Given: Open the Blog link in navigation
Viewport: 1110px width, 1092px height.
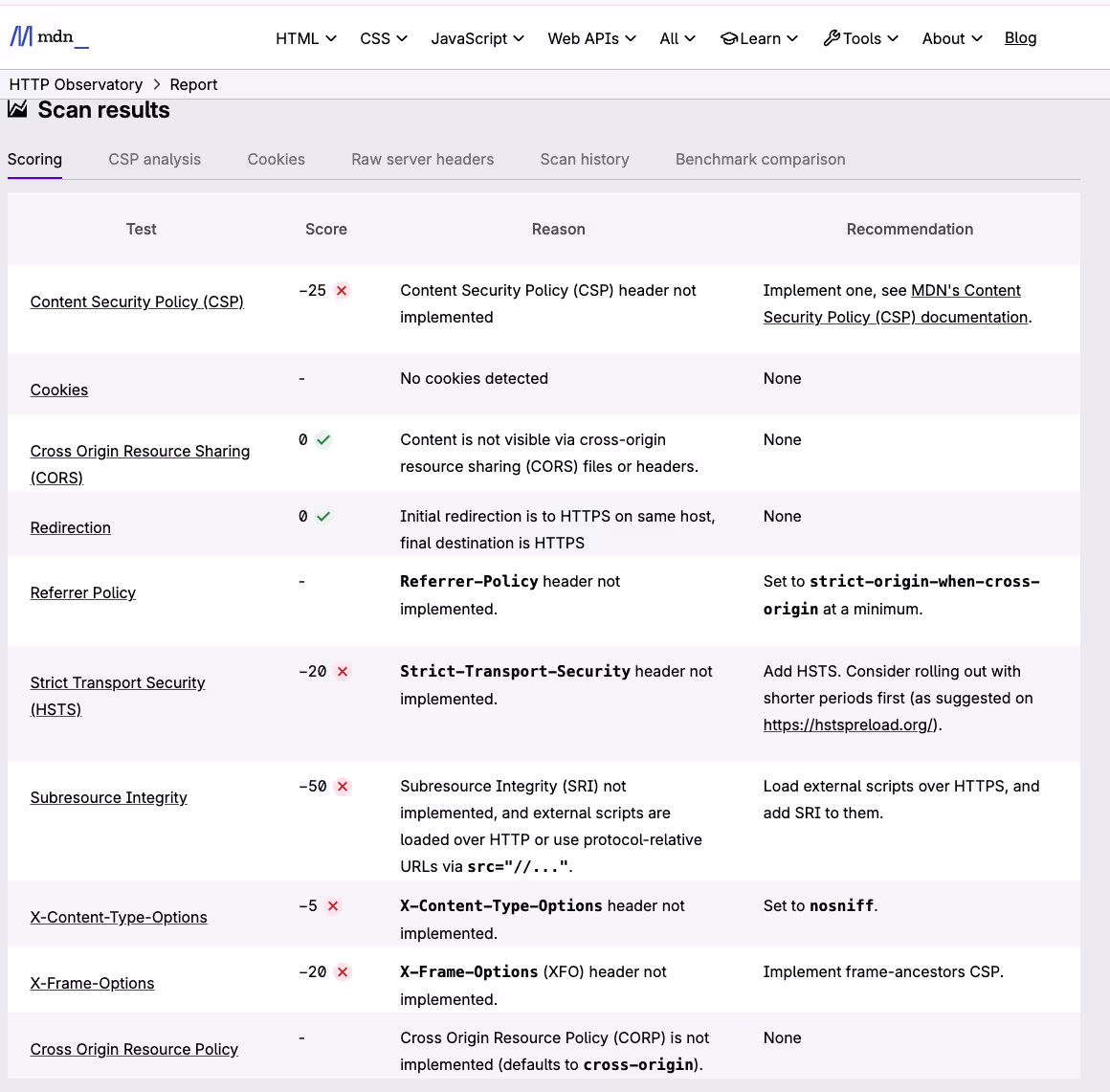Looking at the screenshot, I should [x=1020, y=37].
